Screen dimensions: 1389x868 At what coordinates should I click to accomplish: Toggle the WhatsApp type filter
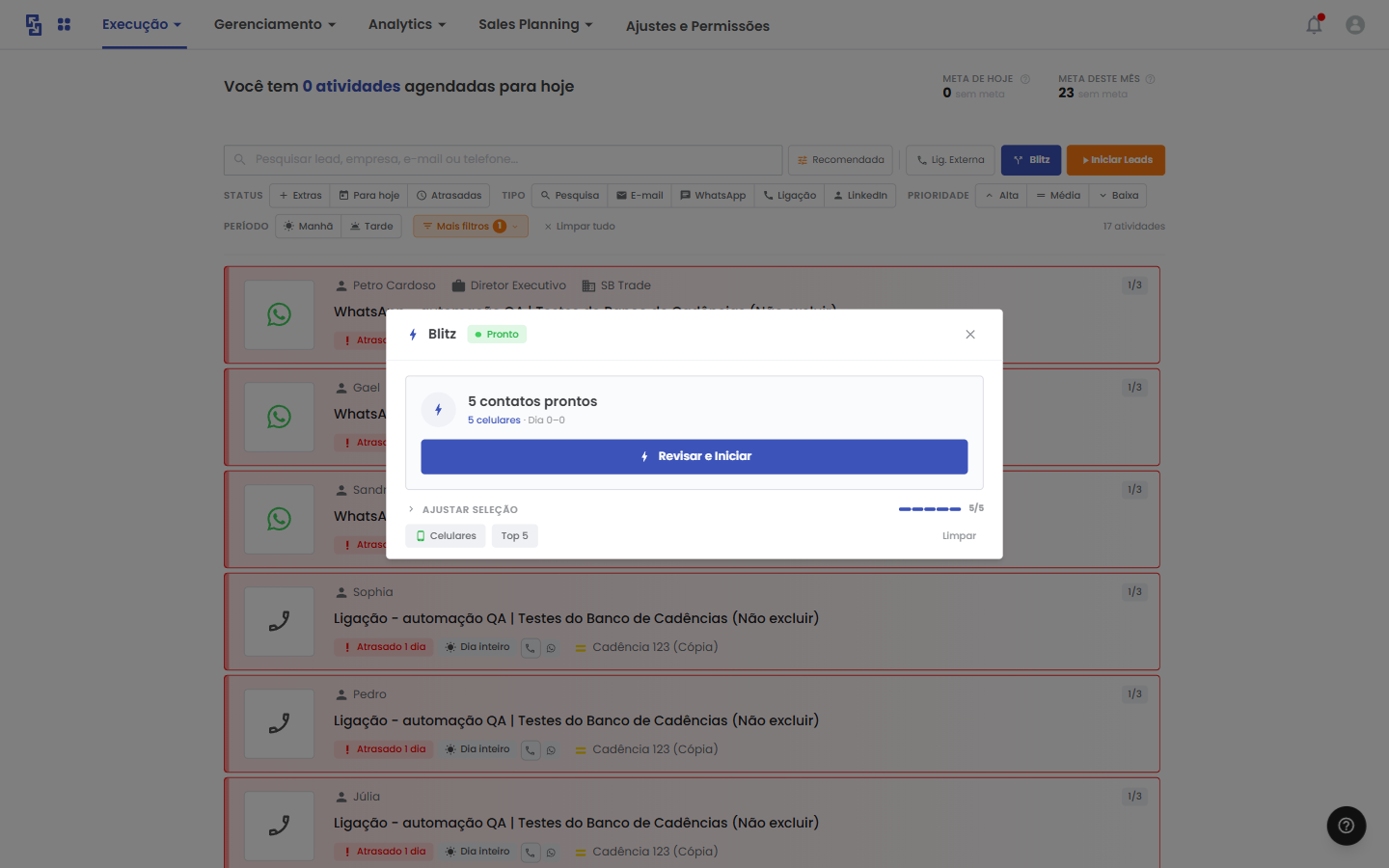[713, 196]
